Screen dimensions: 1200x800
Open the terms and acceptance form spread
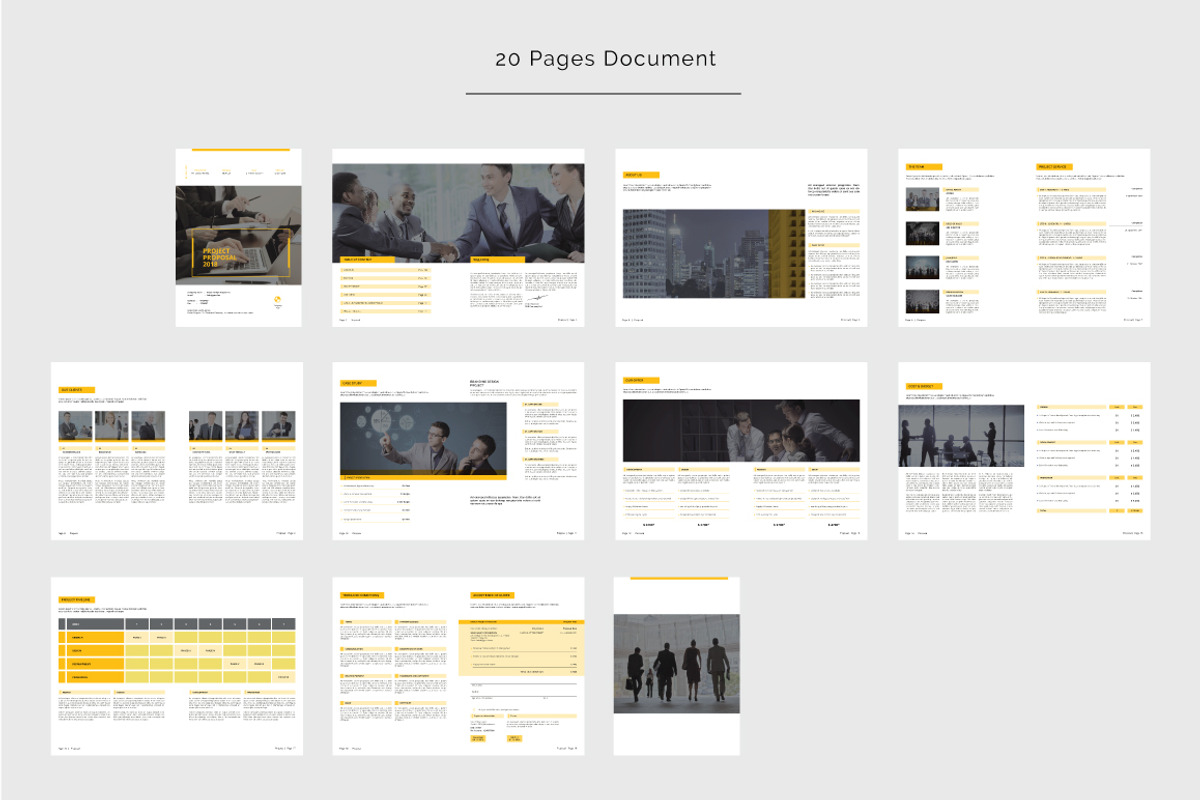pyautogui.click(x=458, y=666)
